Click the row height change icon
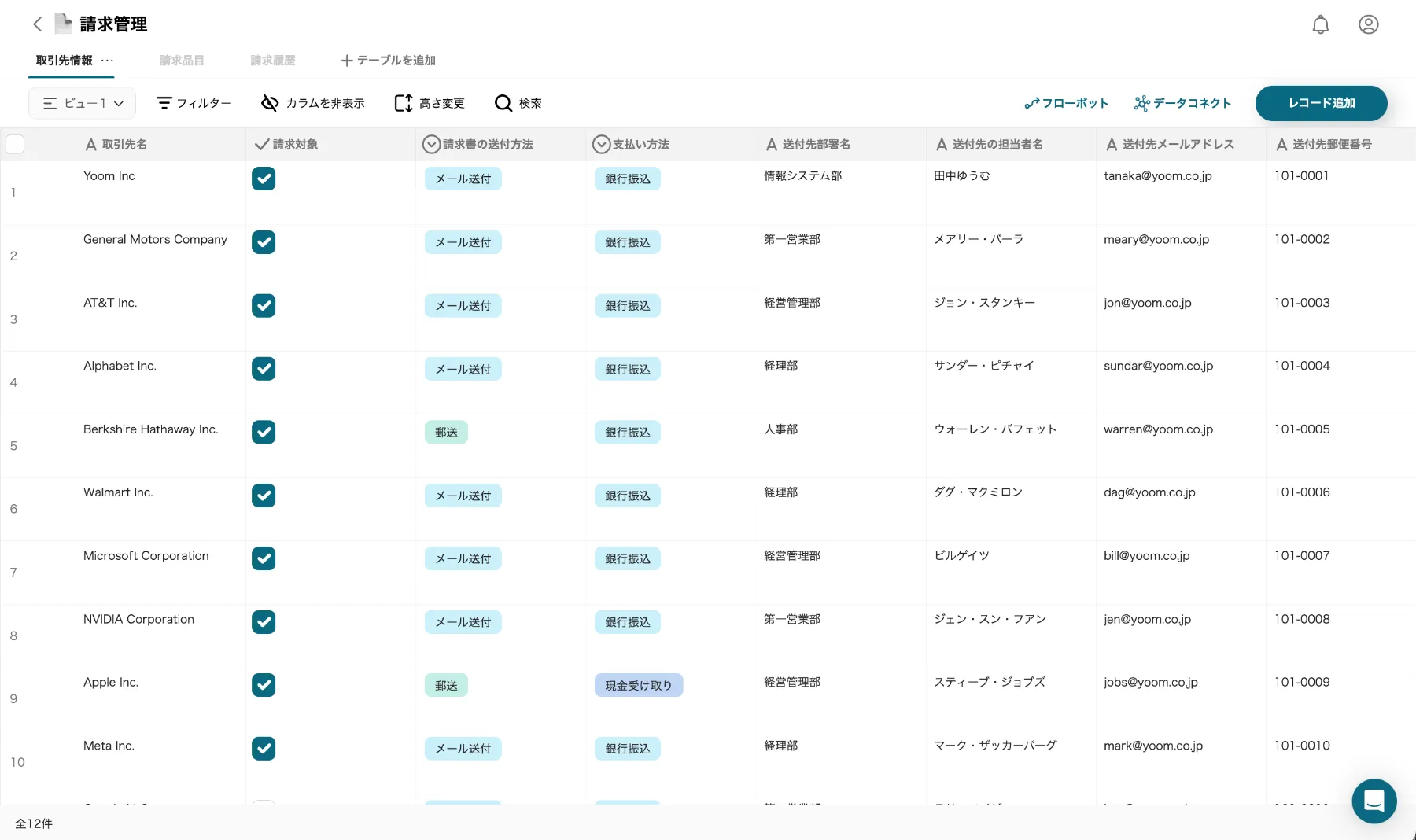Viewport: 1416px width, 840px height. [404, 103]
